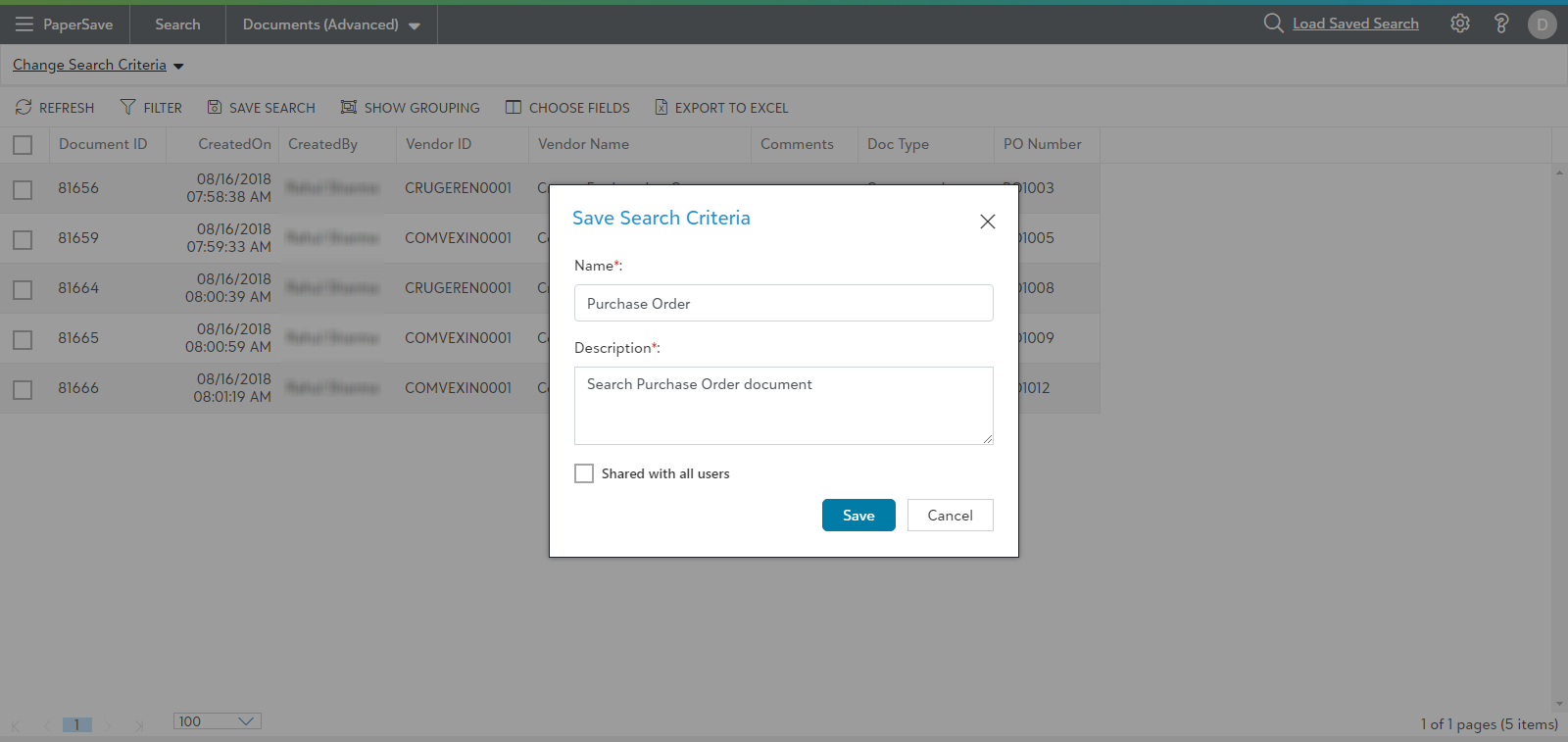Image resolution: width=1568 pixels, height=742 pixels.
Task: Click the Choose Fields column icon
Action: (514, 107)
